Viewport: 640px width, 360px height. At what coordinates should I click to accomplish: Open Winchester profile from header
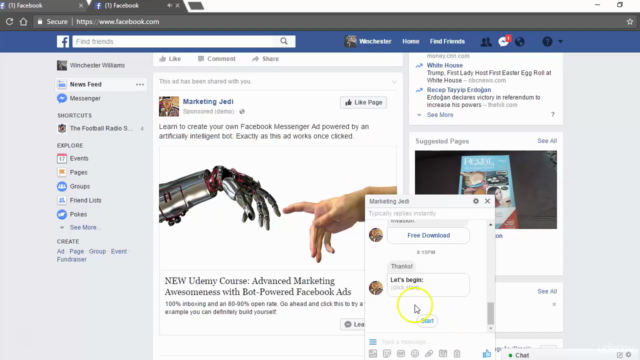(368, 41)
